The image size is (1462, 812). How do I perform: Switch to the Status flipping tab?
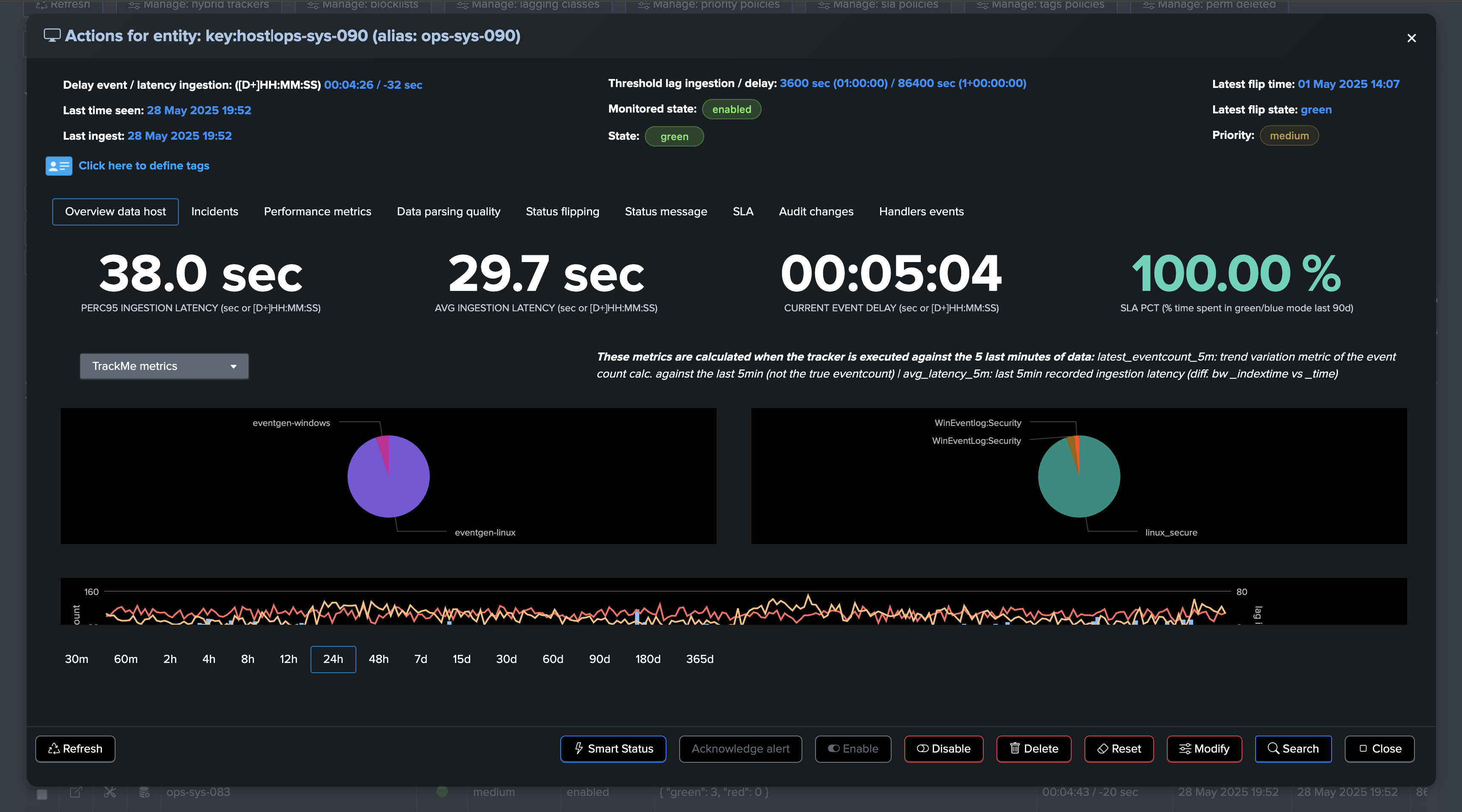562,211
